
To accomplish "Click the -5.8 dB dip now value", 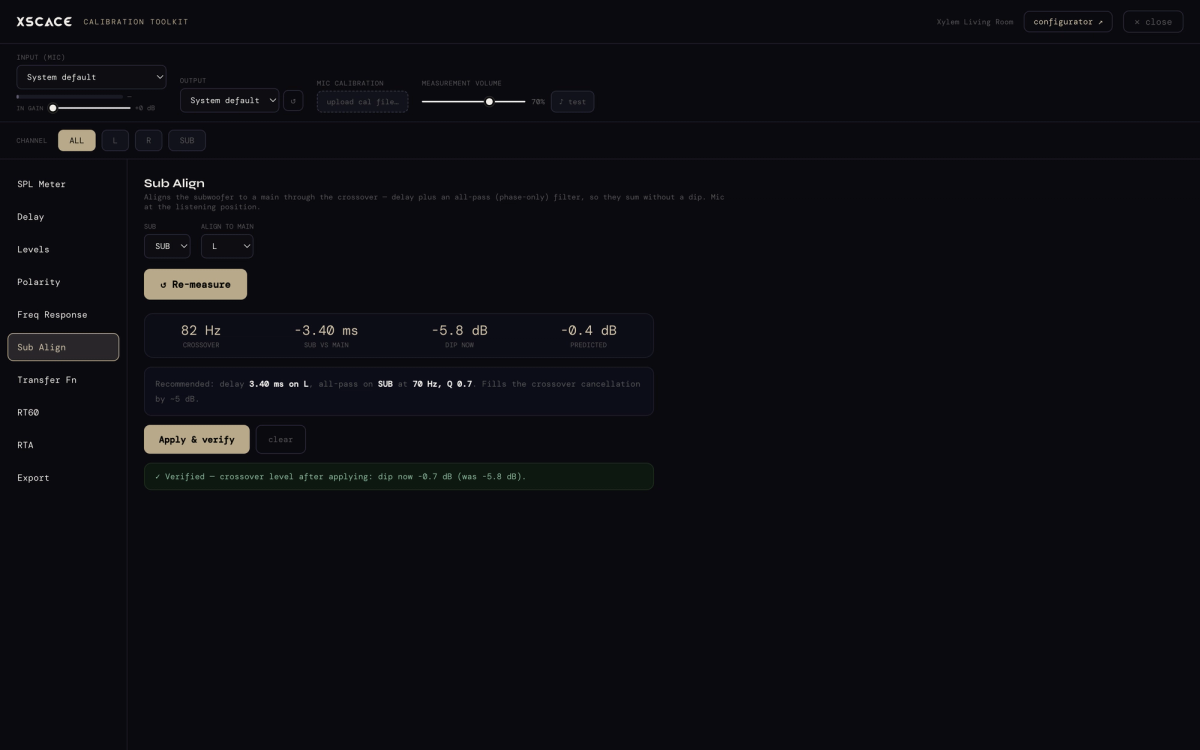I will [460, 330].
